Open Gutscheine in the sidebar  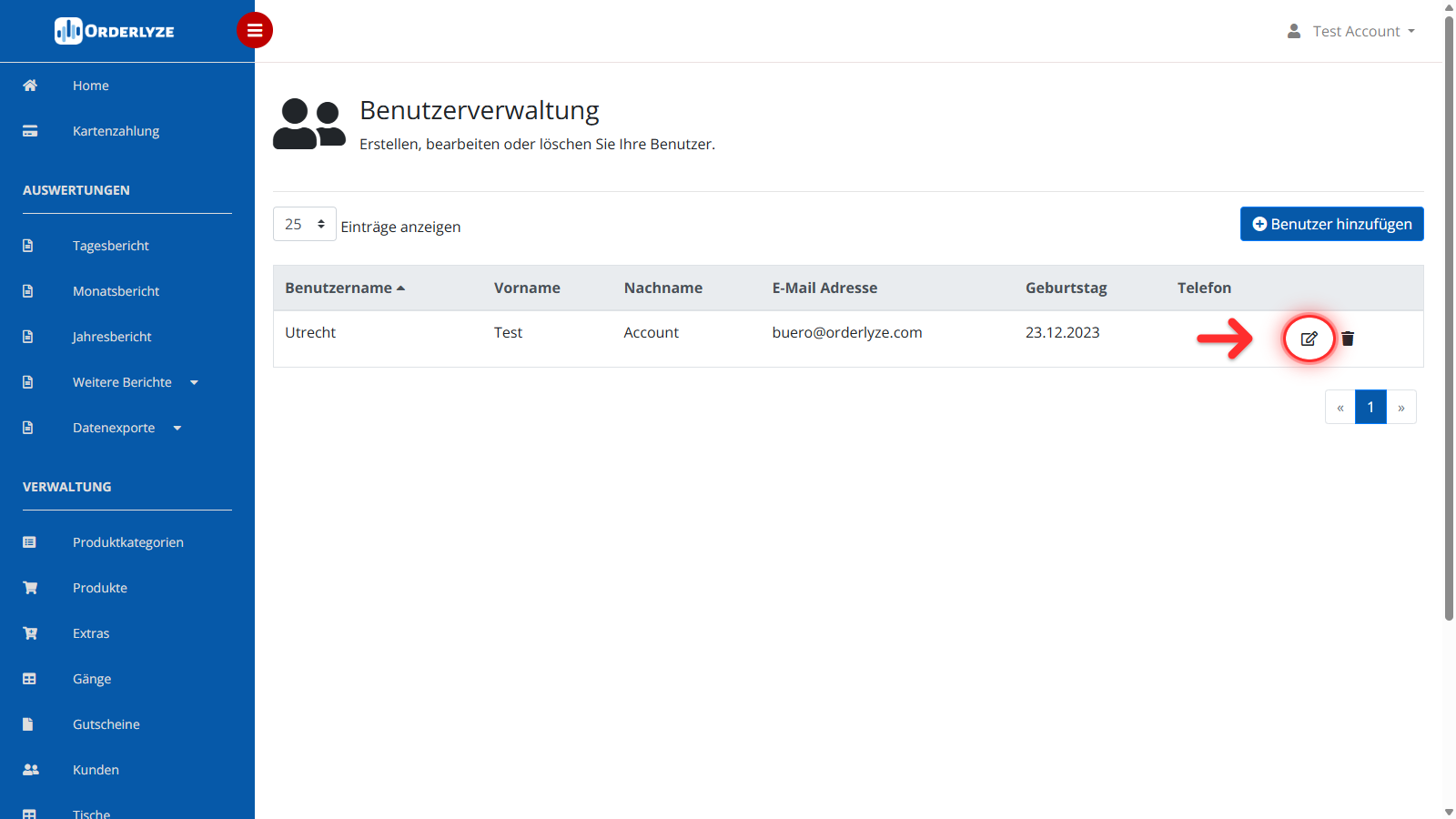point(106,724)
